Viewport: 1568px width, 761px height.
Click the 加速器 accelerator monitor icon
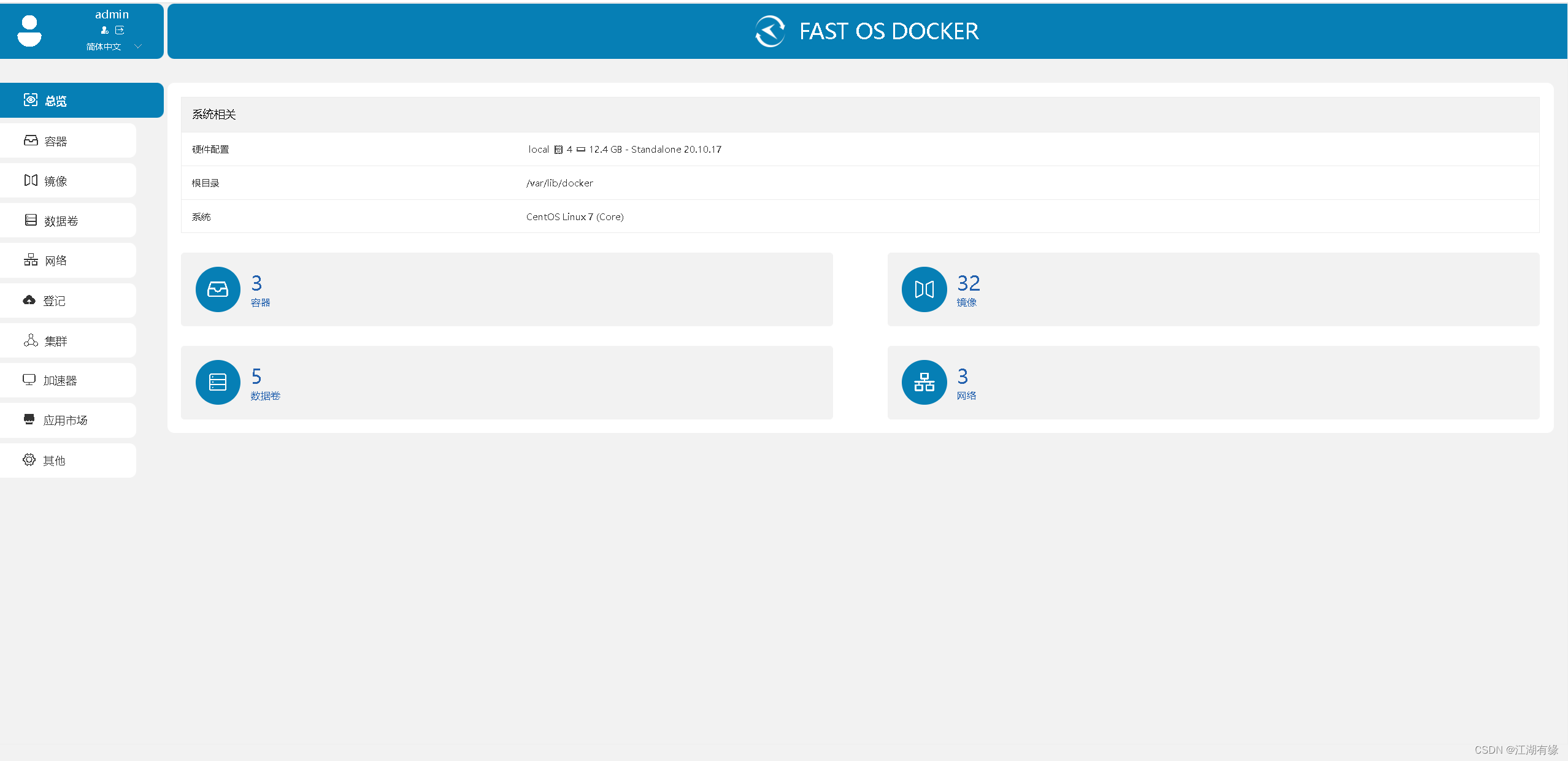(x=29, y=380)
